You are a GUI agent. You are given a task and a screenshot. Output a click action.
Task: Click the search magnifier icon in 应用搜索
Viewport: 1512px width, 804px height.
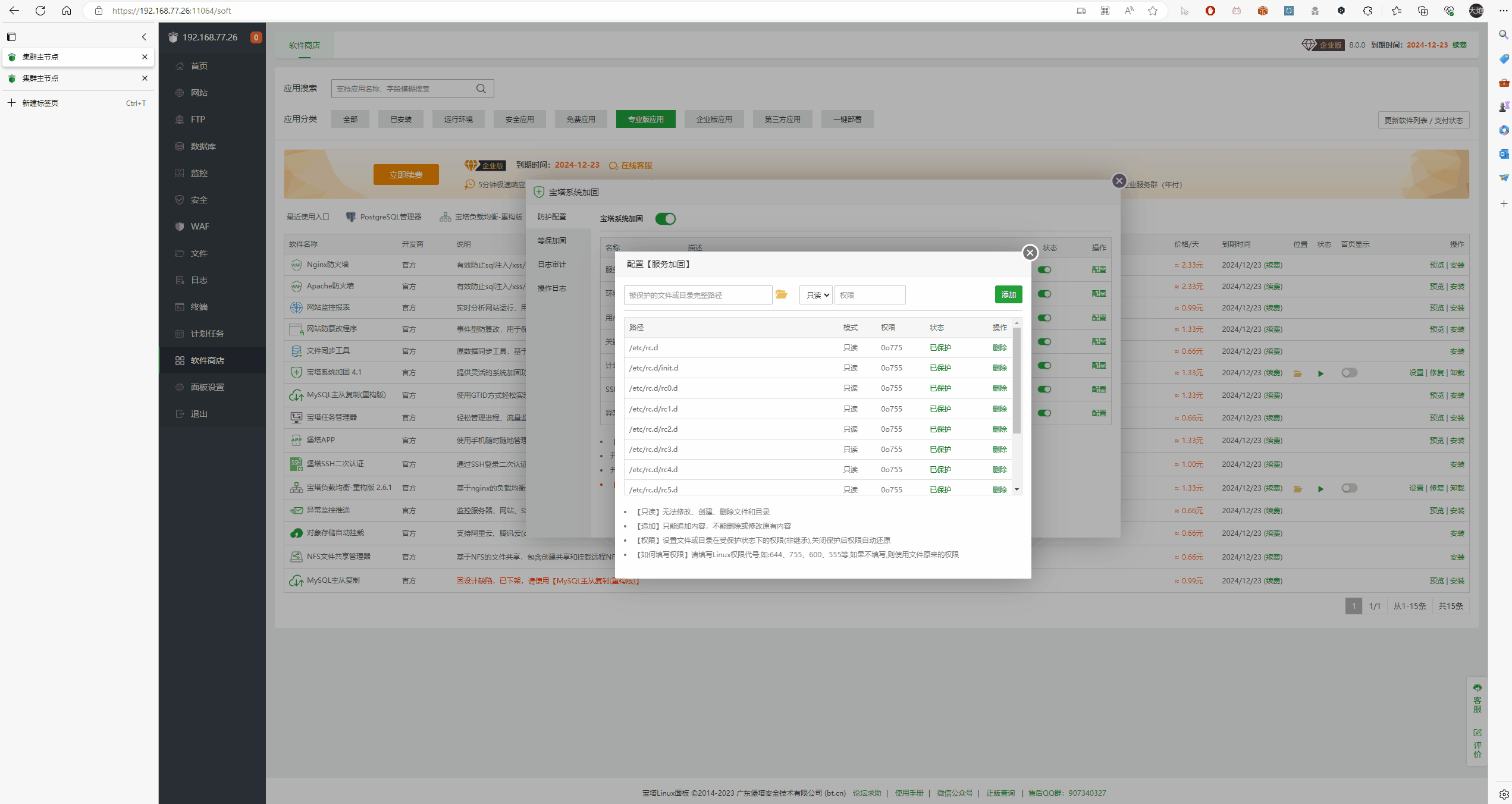(x=481, y=89)
